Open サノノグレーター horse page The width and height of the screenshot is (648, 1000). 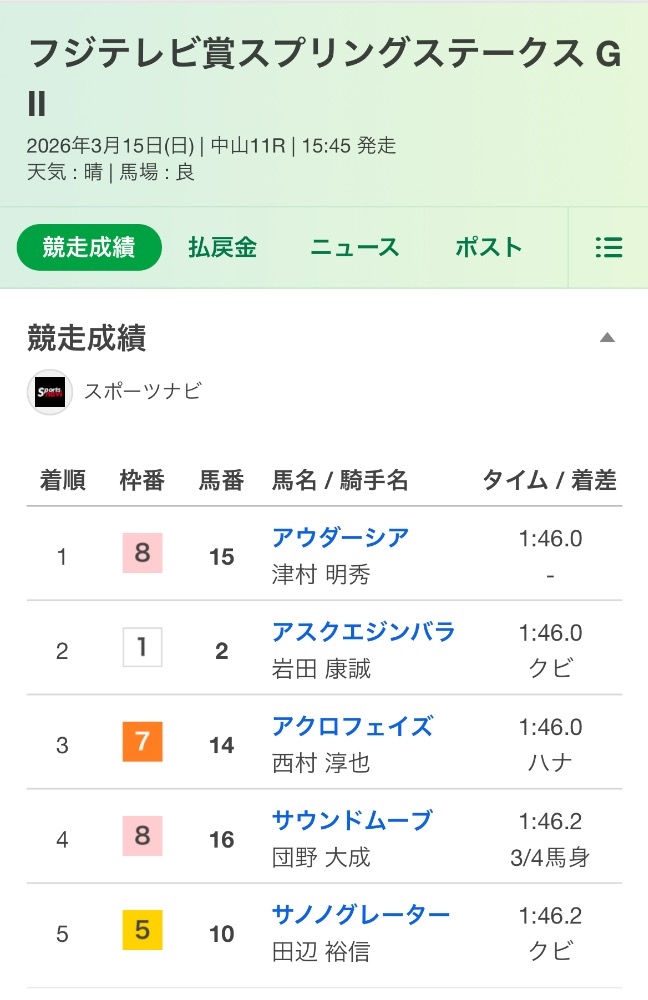pos(361,915)
